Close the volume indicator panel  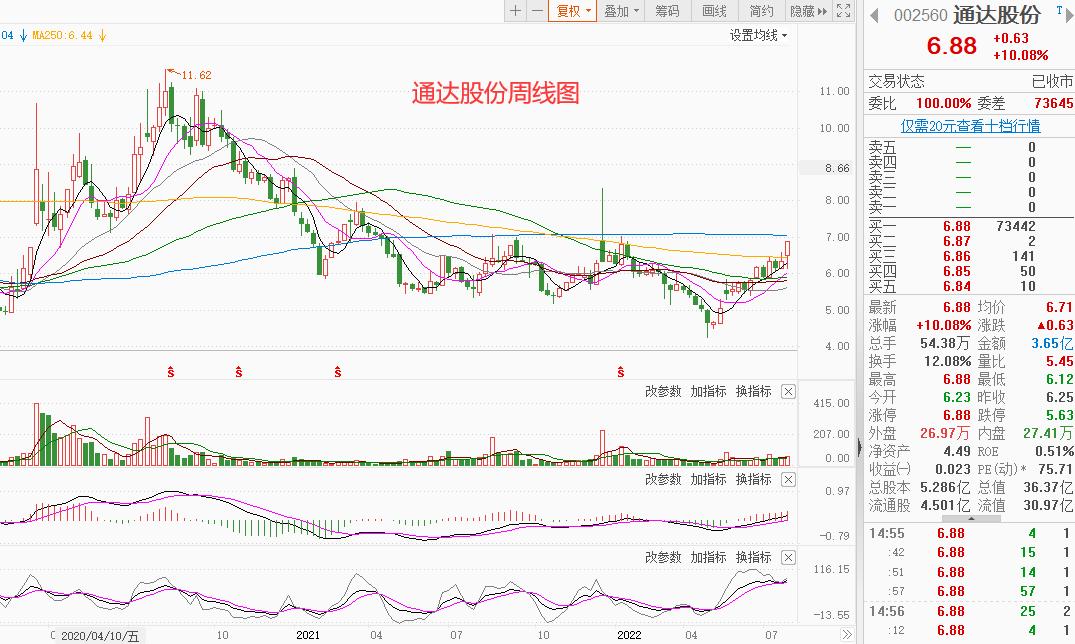[x=788, y=392]
